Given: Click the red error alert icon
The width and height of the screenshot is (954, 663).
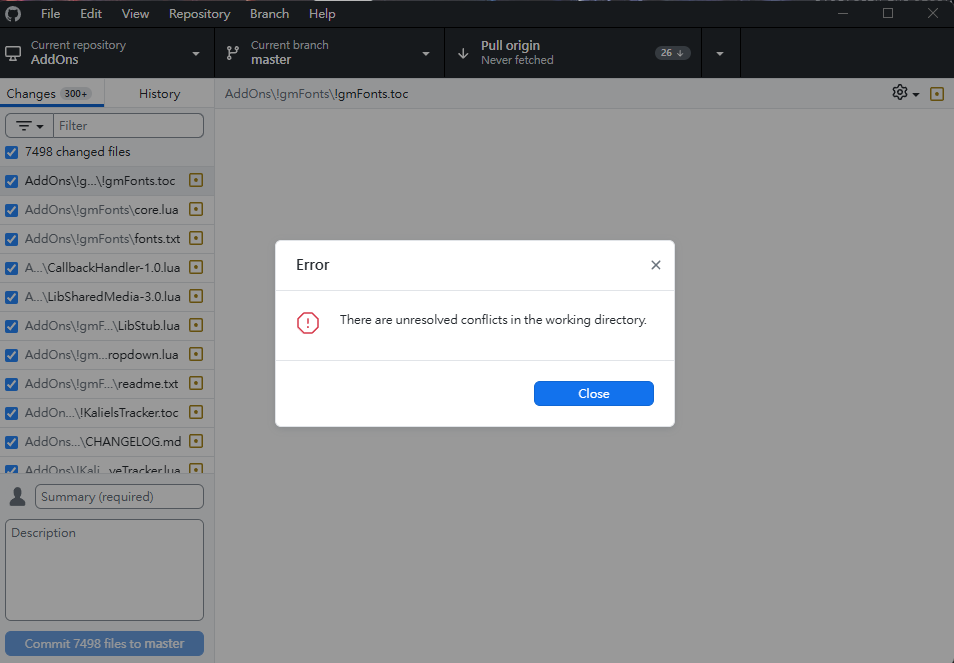Looking at the screenshot, I should [308, 322].
